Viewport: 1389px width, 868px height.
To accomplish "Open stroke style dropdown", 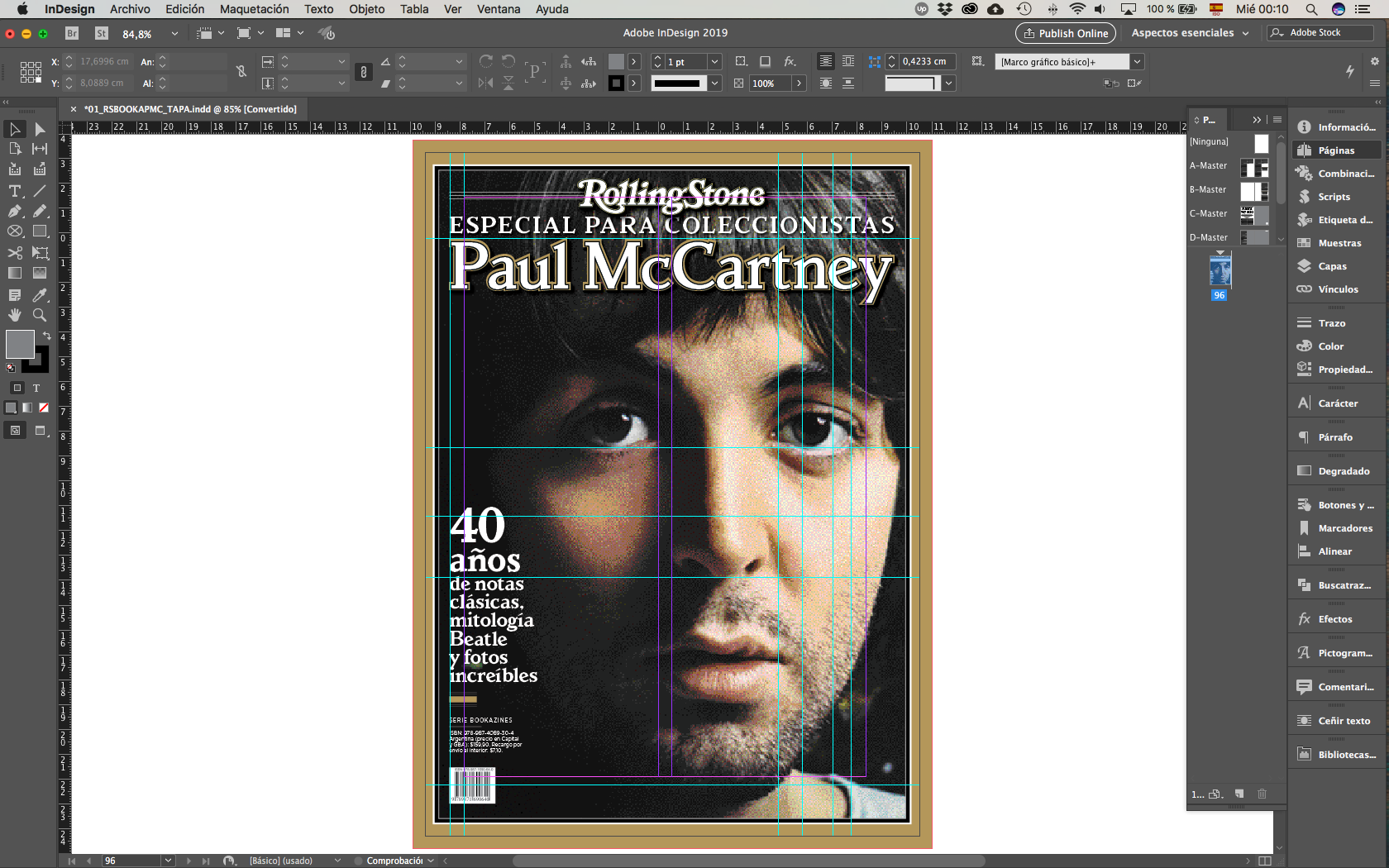I will [715, 83].
